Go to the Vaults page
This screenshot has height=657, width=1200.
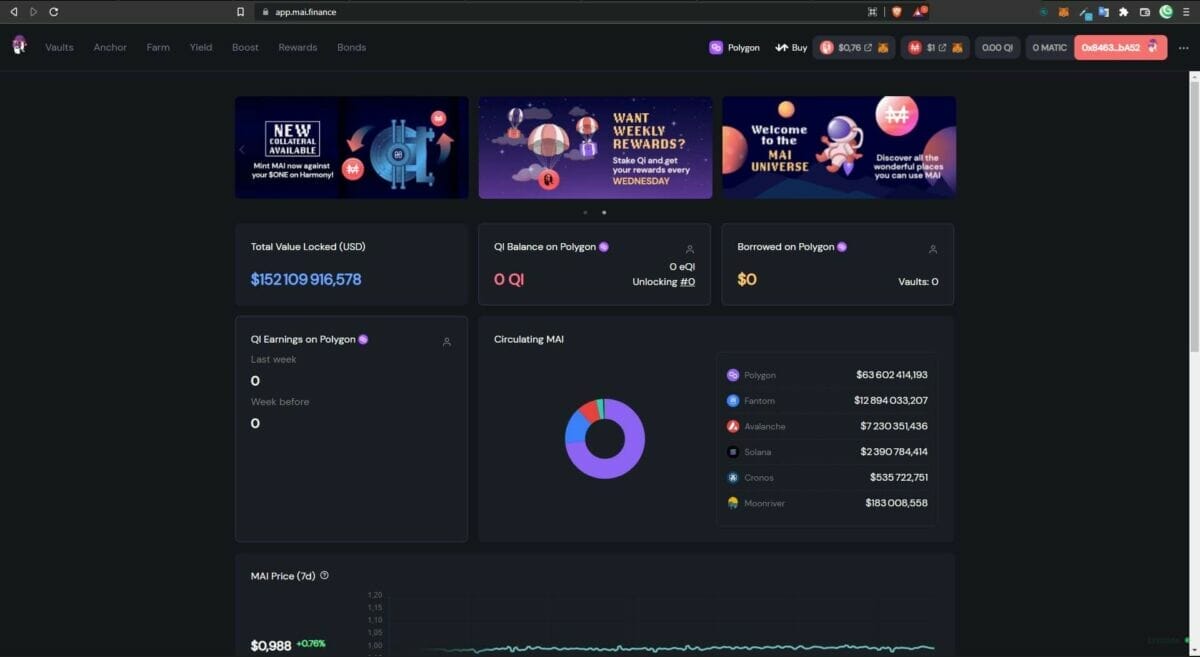click(x=59, y=48)
